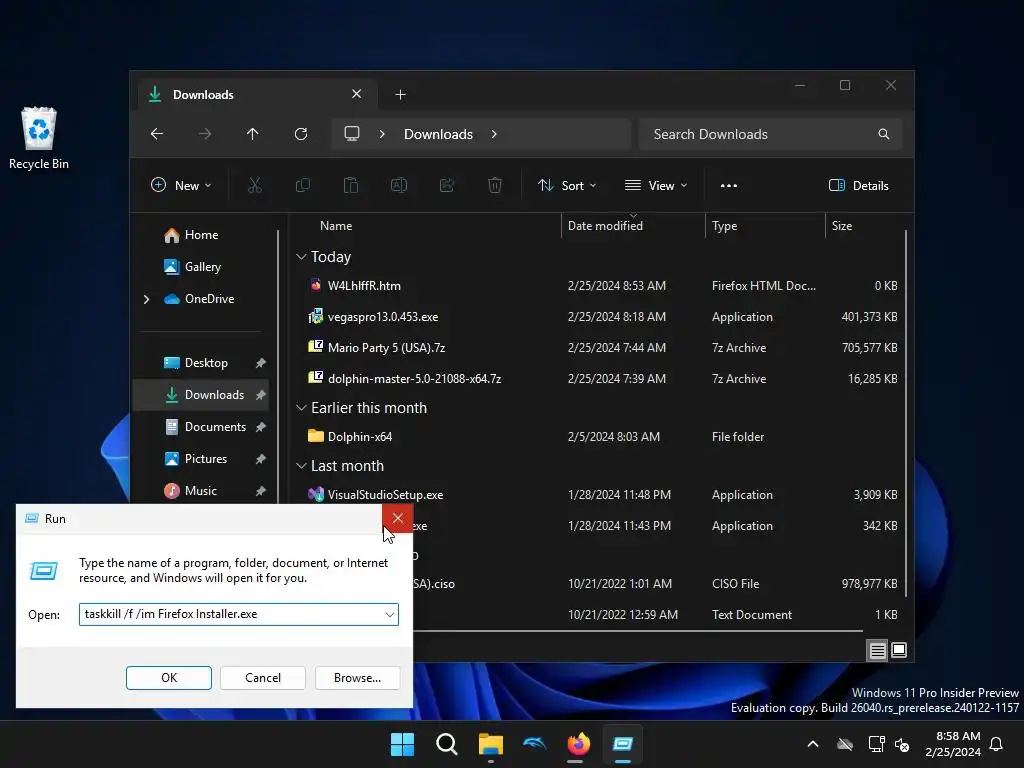Click the muted volume tray icon
This screenshot has height=768, width=1024.
click(x=902, y=744)
